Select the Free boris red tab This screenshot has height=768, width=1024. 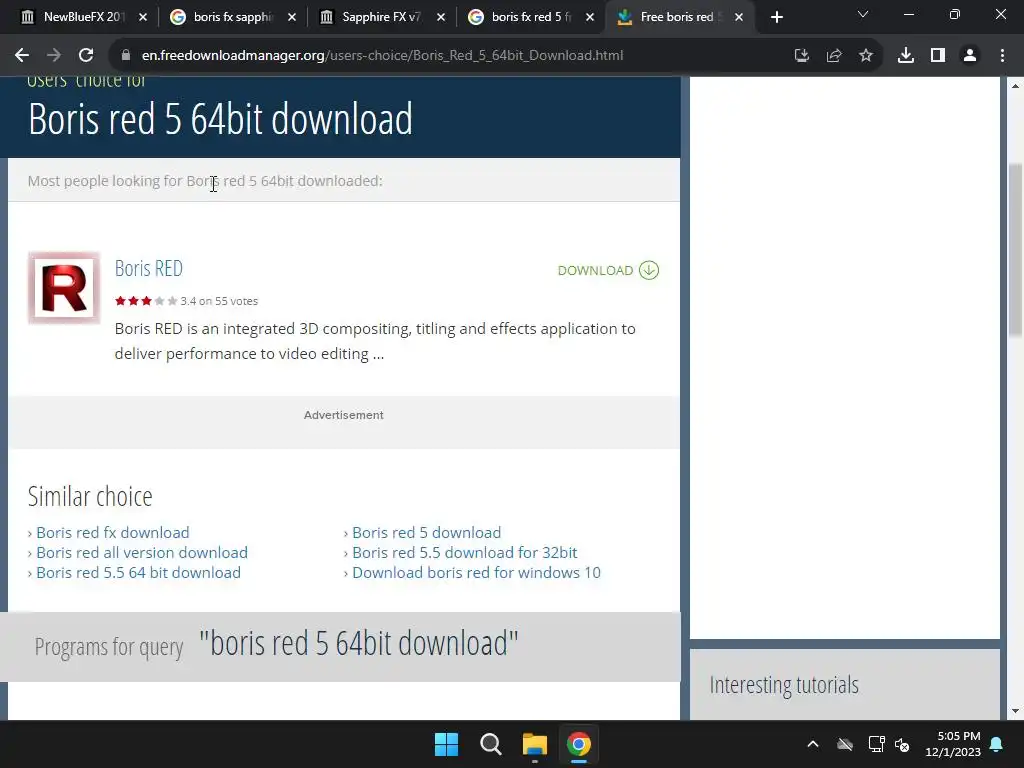point(679,18)
